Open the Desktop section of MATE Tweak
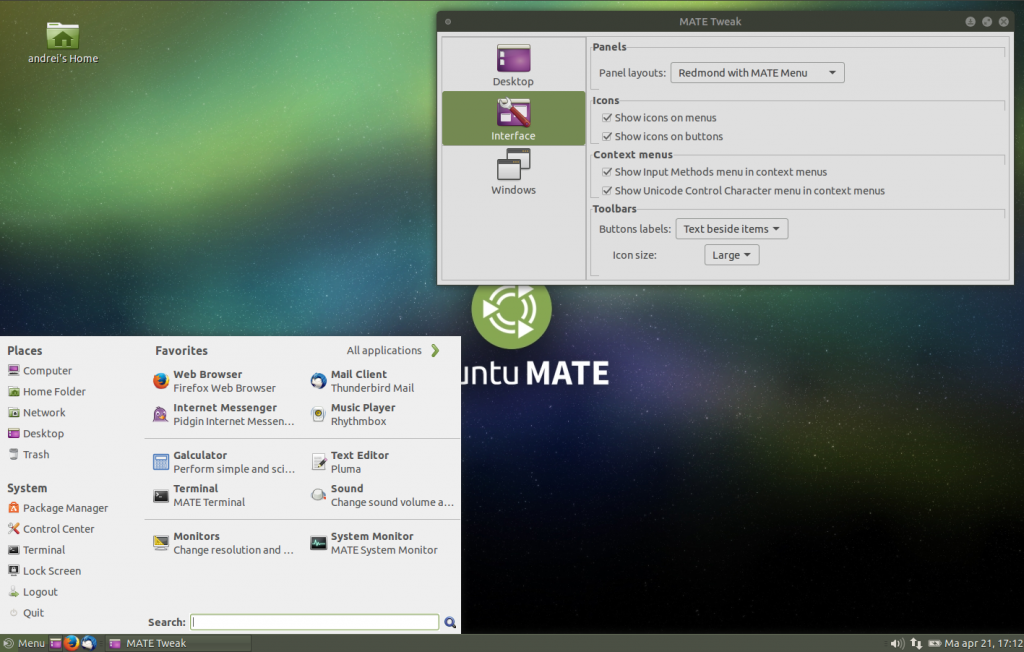The height and width of the screenshot is (652, 1024). [x=513, y=62]
